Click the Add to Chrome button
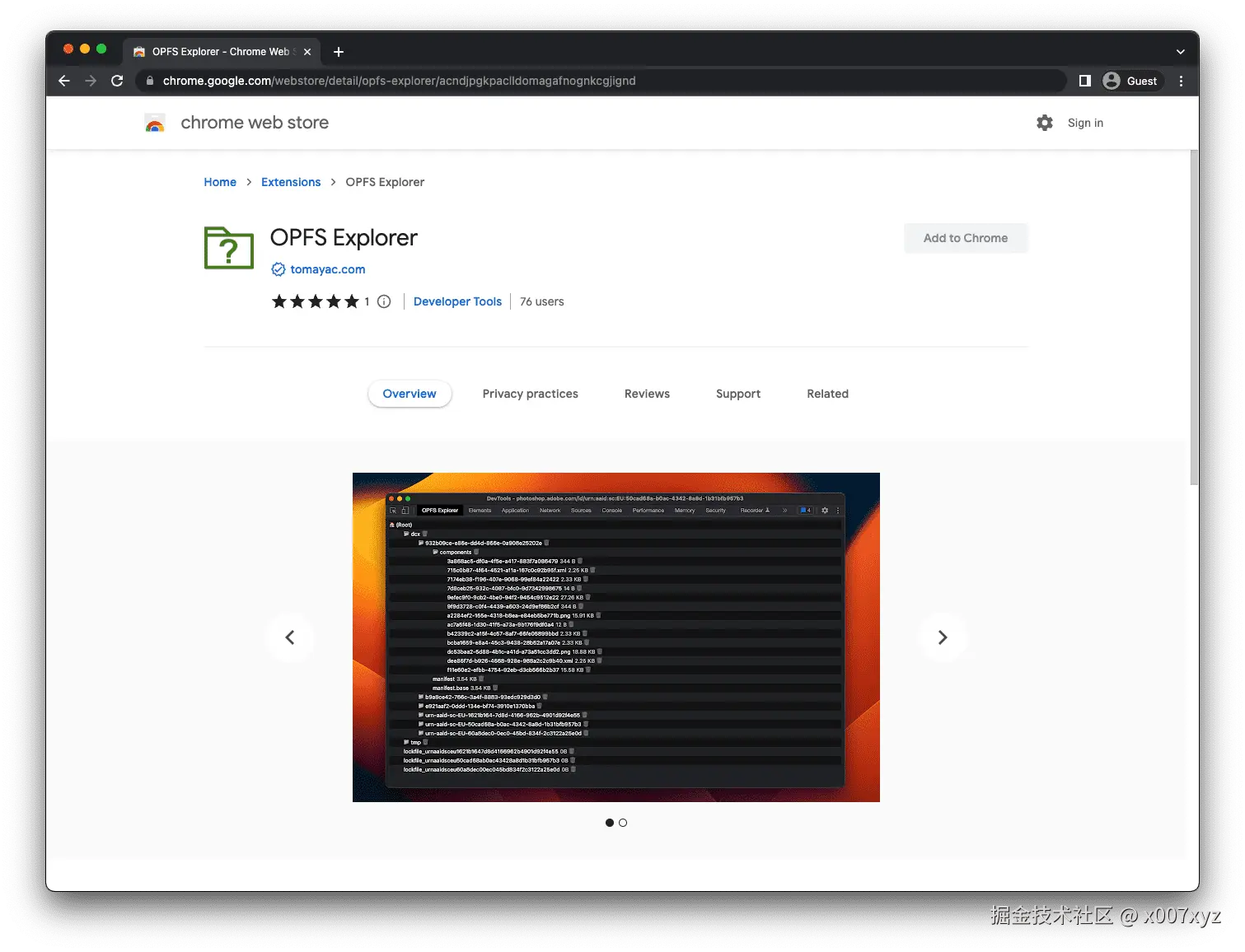Image resolution: width=1245 pixels, height=952 pixels. point(966,238)
